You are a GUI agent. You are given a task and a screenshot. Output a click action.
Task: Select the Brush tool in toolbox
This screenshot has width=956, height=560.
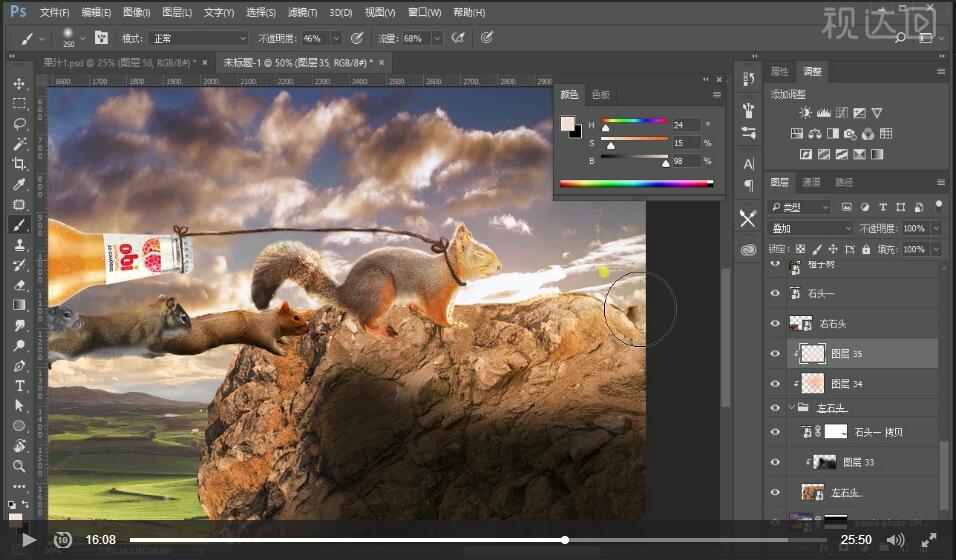point(19,224)
